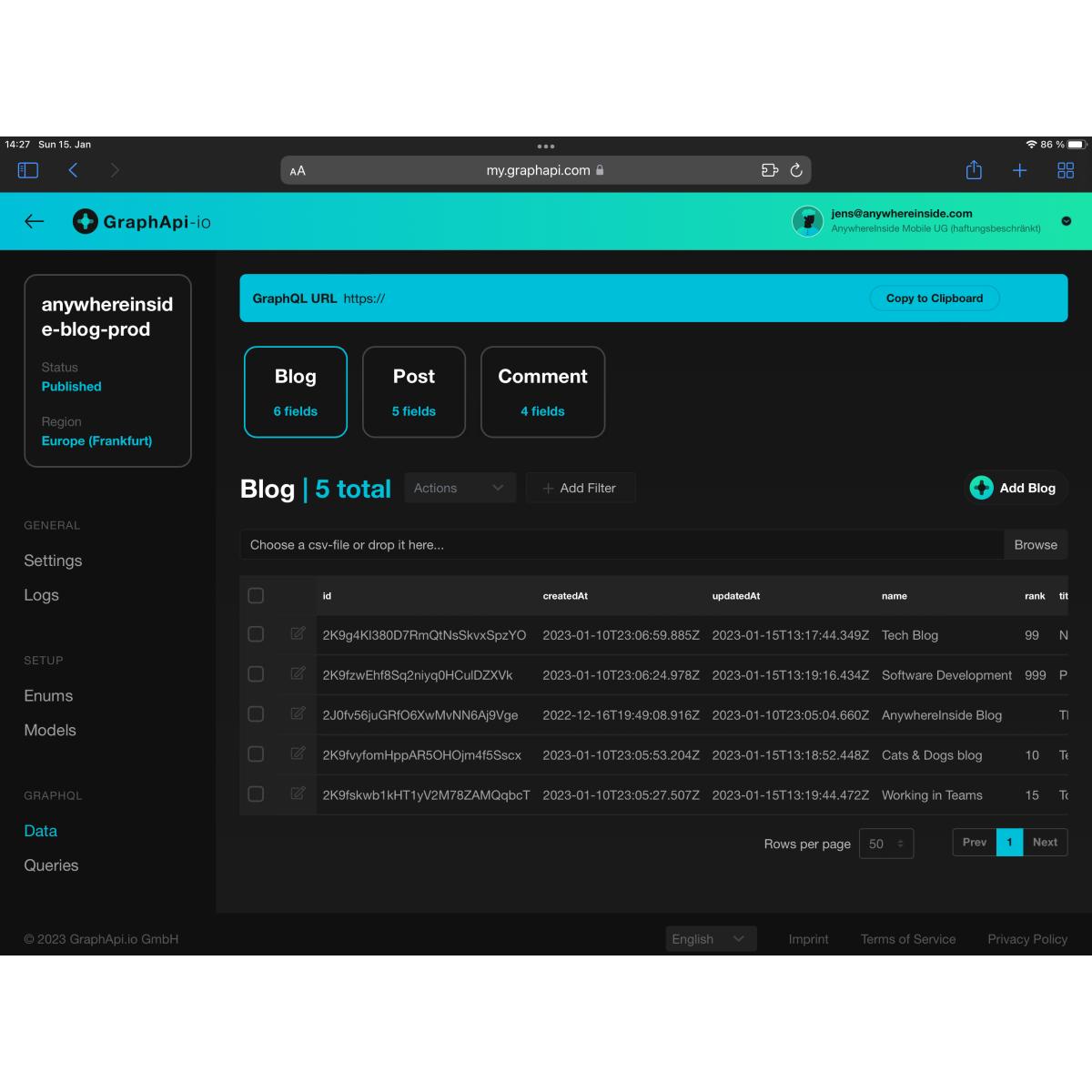
Task: Tap Safari three-dot multitasking handle
Action: [546, 146]
